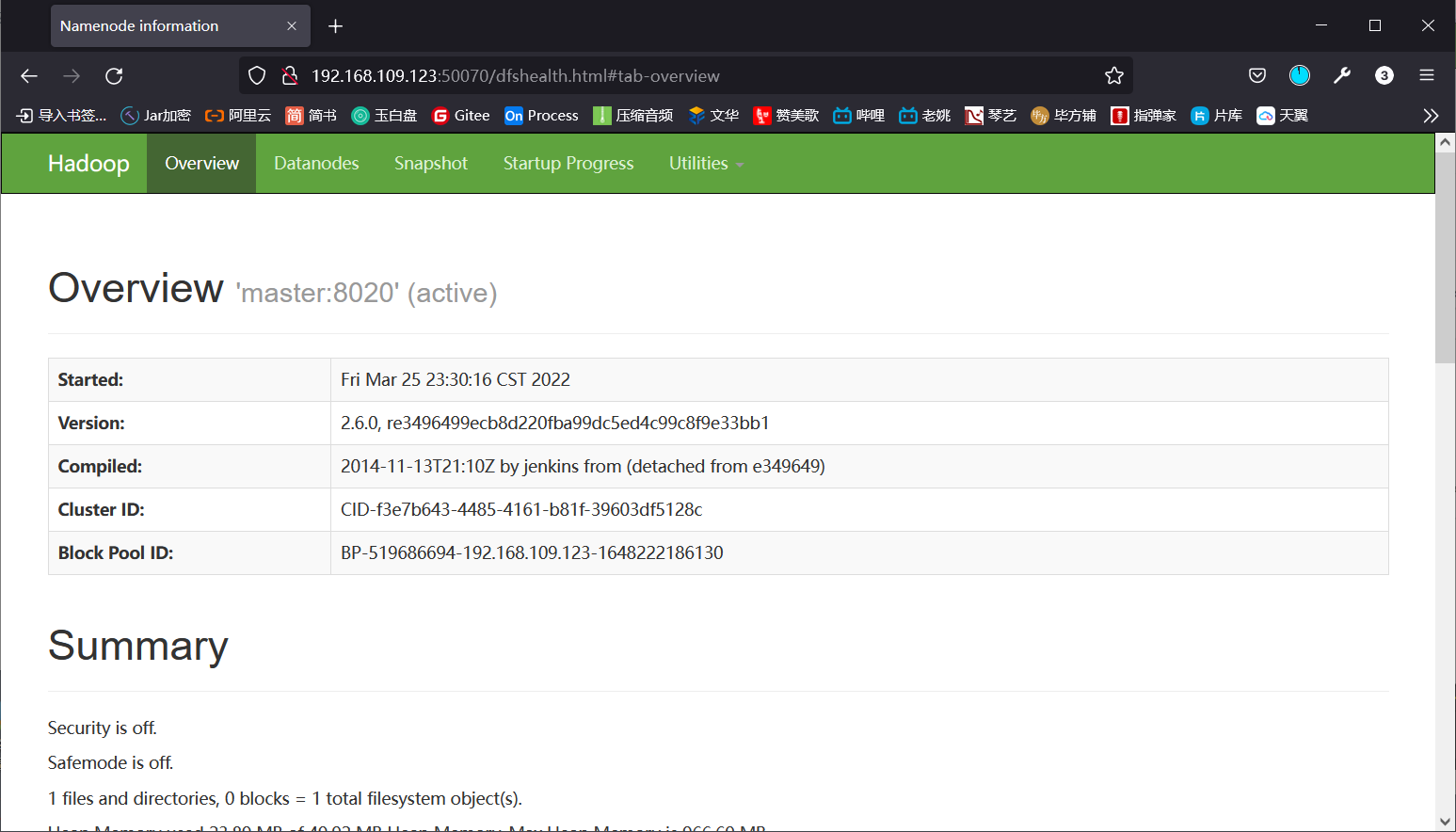Viewport: 1456px width, 832px height.
Task: Open the 毕方铺 bookmark
Action: 1064,116
